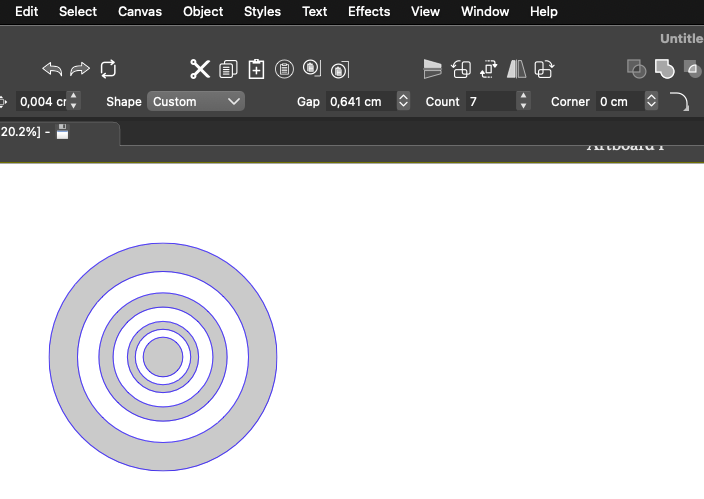Click the Redo arrow icon
This screenshot has width=704, height=499.
[80, 69]
